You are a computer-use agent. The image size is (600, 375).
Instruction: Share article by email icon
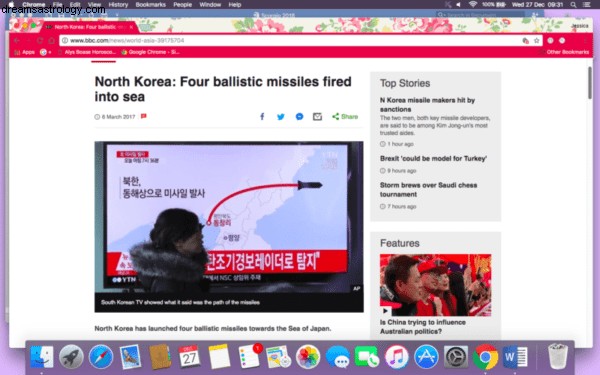coord(317,116)
